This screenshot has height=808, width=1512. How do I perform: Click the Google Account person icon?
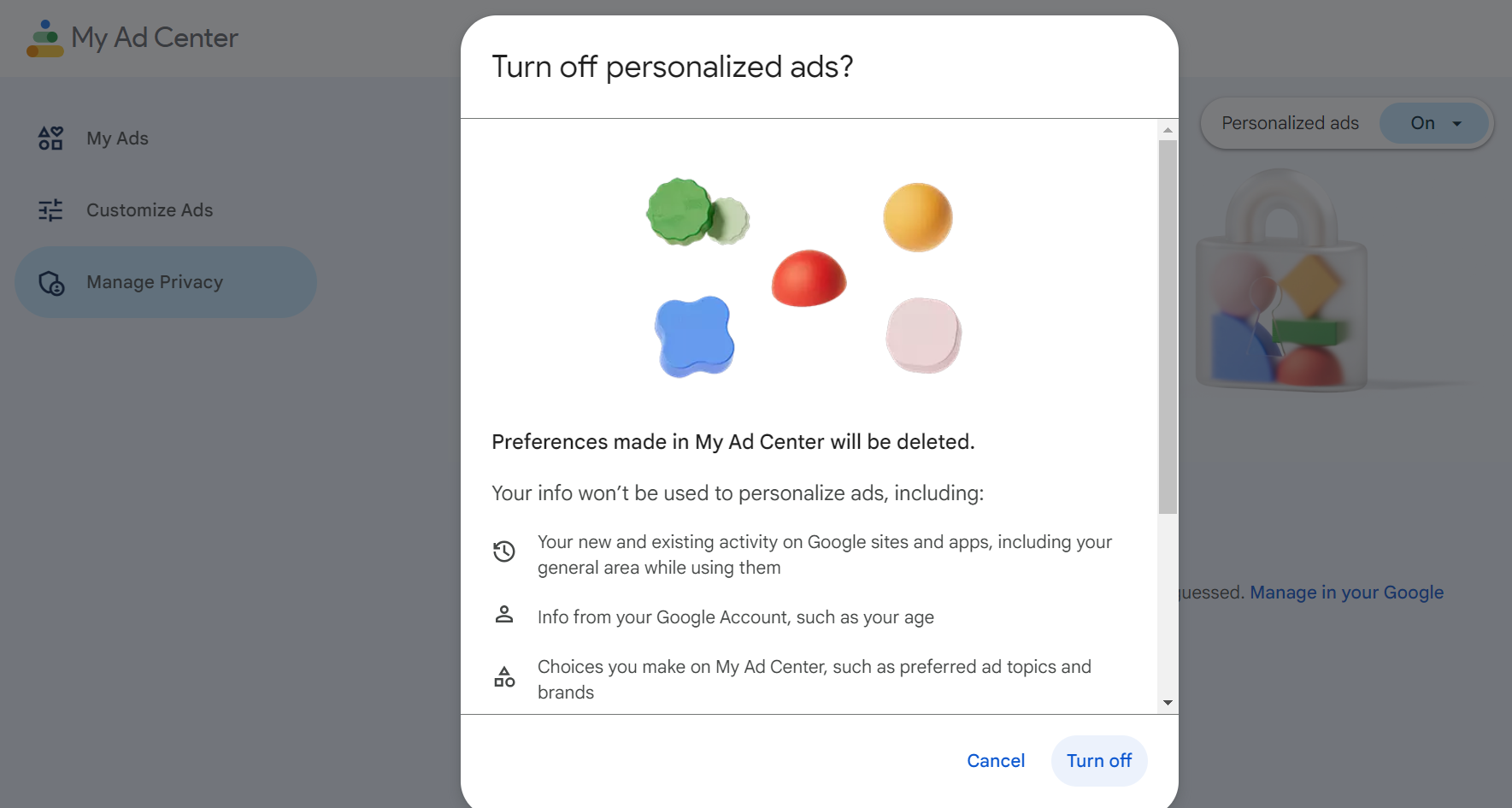coord(504,614)
